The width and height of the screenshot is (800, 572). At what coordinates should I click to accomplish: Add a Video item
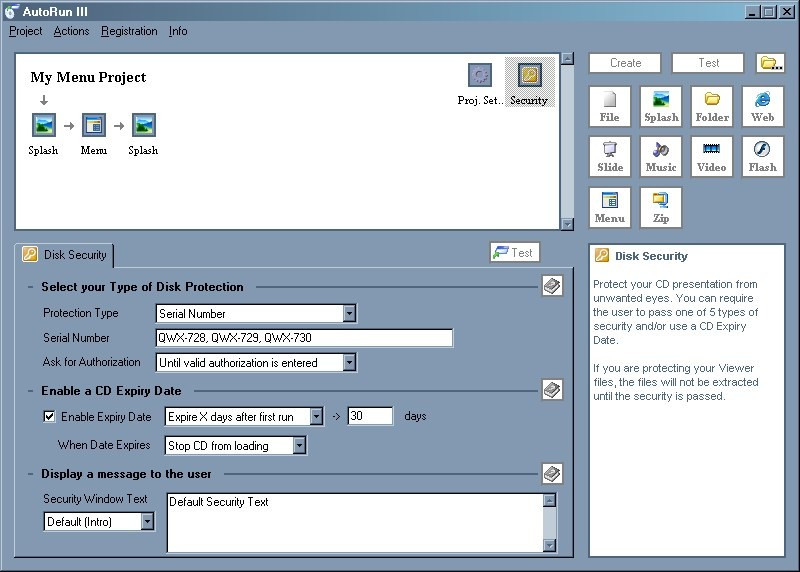(712, 157)
